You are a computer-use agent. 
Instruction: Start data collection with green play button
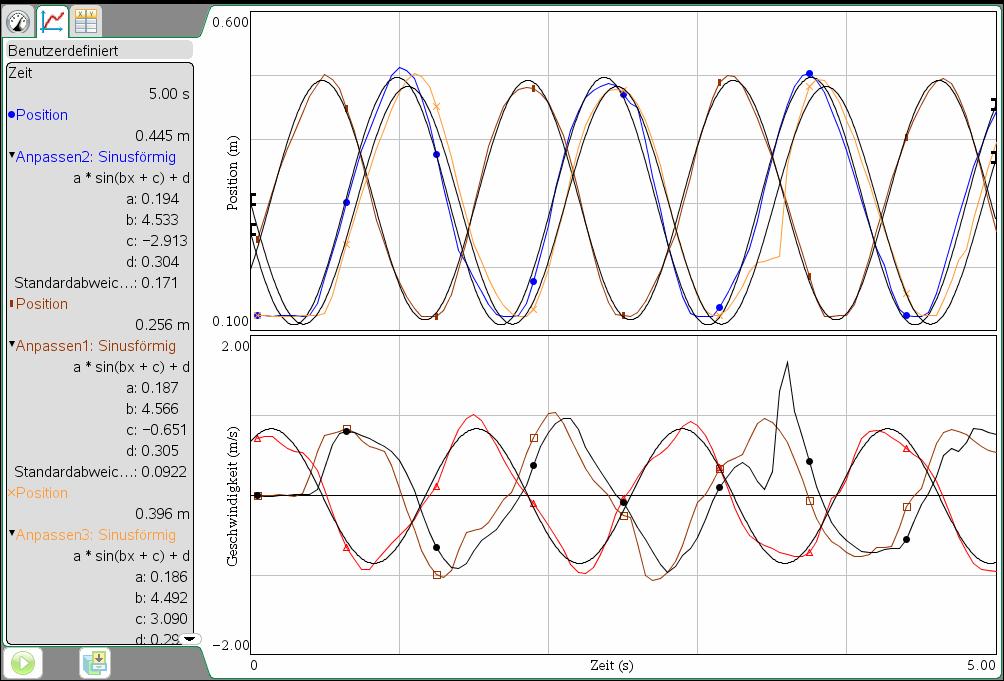(x=23, y=662)
